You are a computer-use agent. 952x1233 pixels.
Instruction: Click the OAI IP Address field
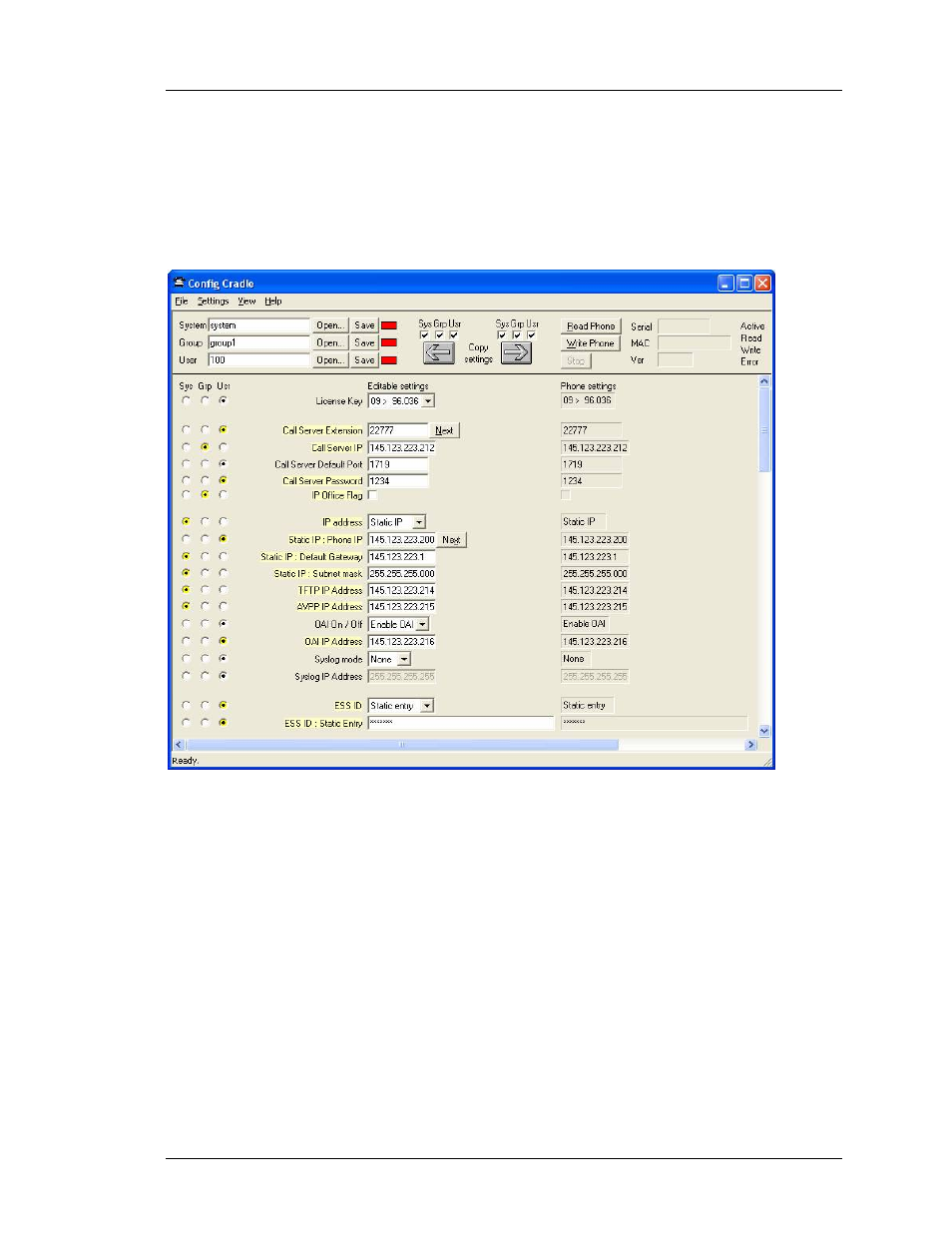point(402,642)
